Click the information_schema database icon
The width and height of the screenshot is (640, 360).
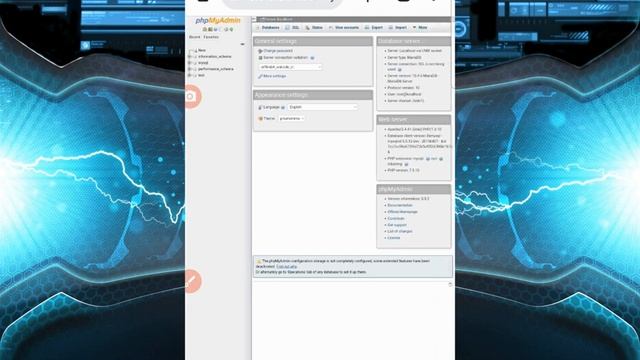click(196, 57)
